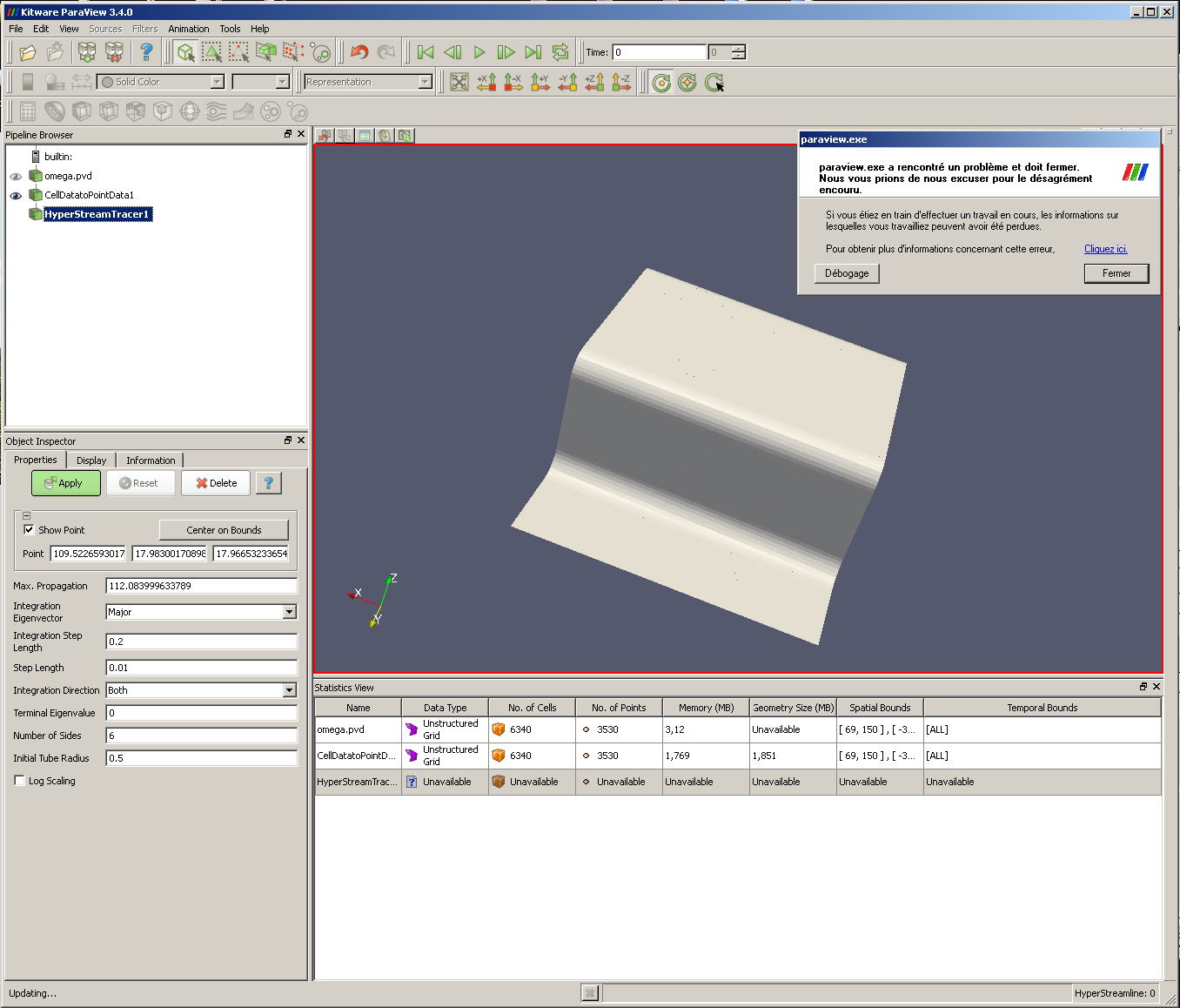Open the File menu
The height and width of the screenshot is (1008, 1180).
(x=16, y=29)
